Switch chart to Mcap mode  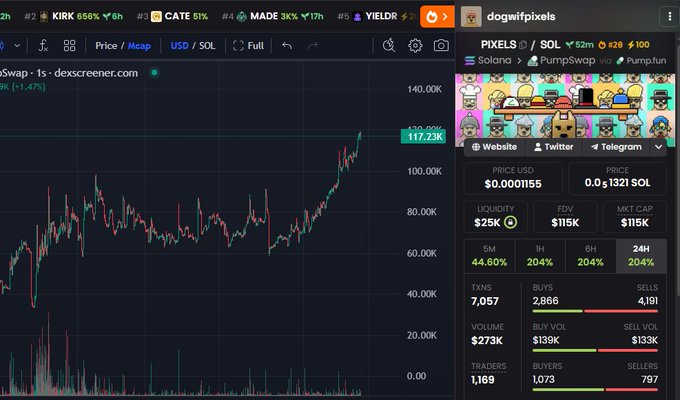pos(139,46)
